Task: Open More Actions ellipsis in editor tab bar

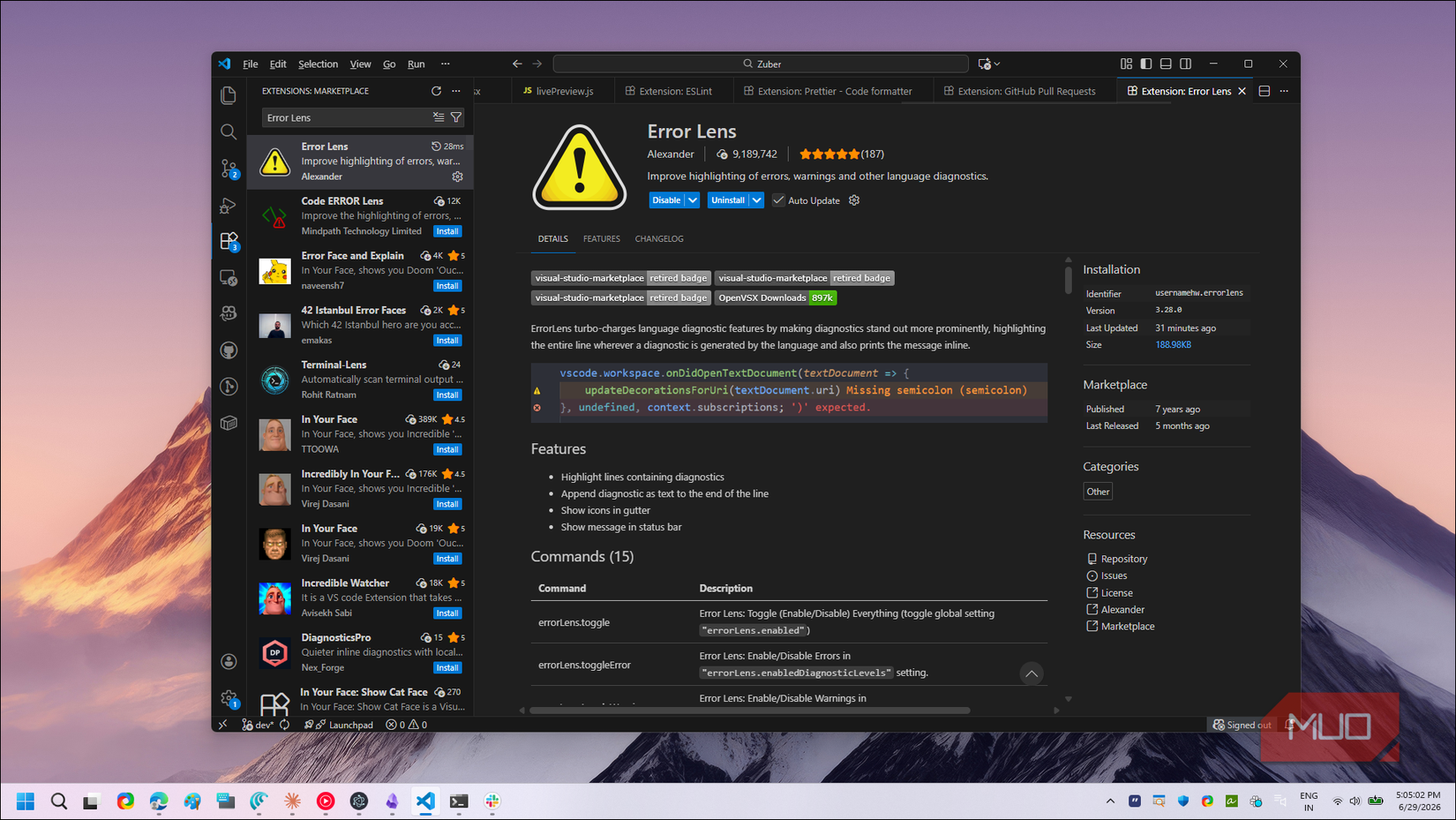Action: coord(1284,91)
